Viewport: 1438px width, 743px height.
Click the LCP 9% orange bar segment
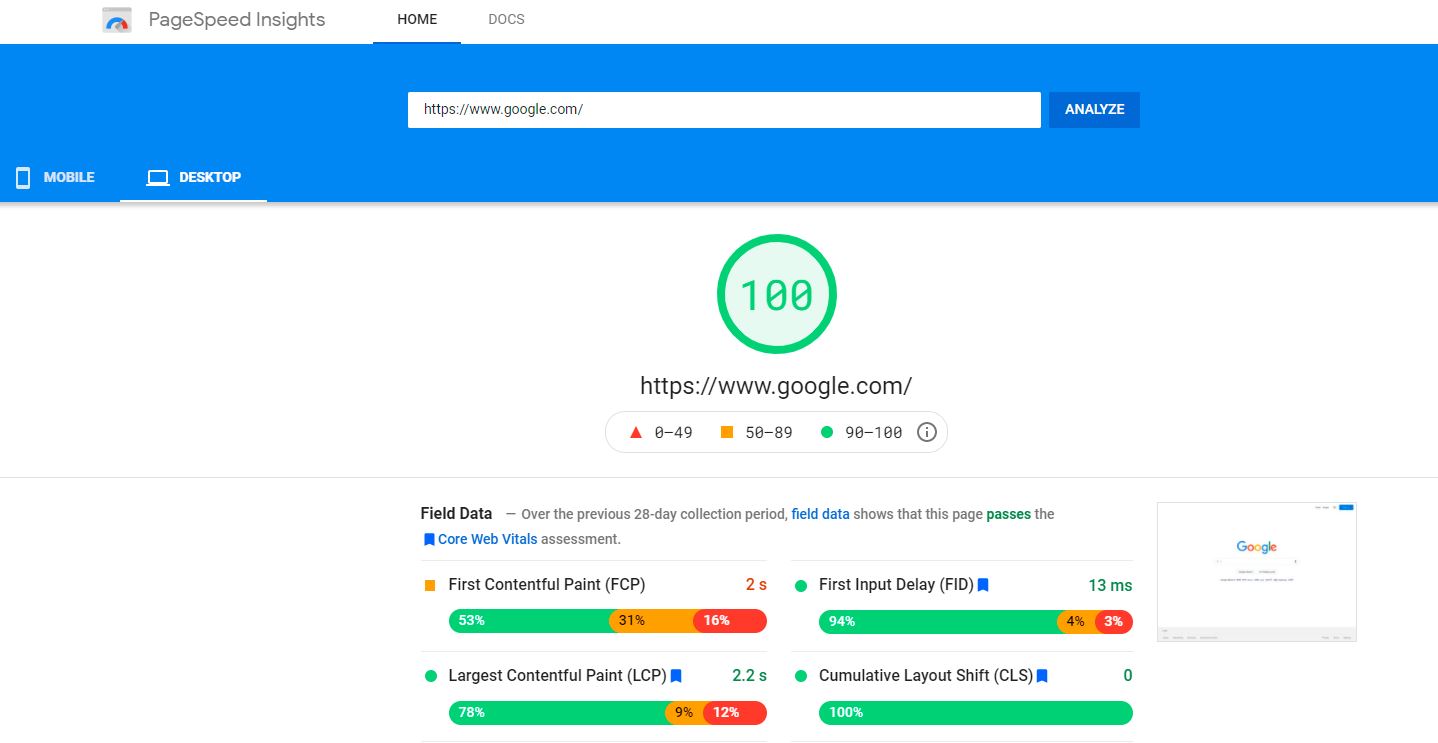685,713
